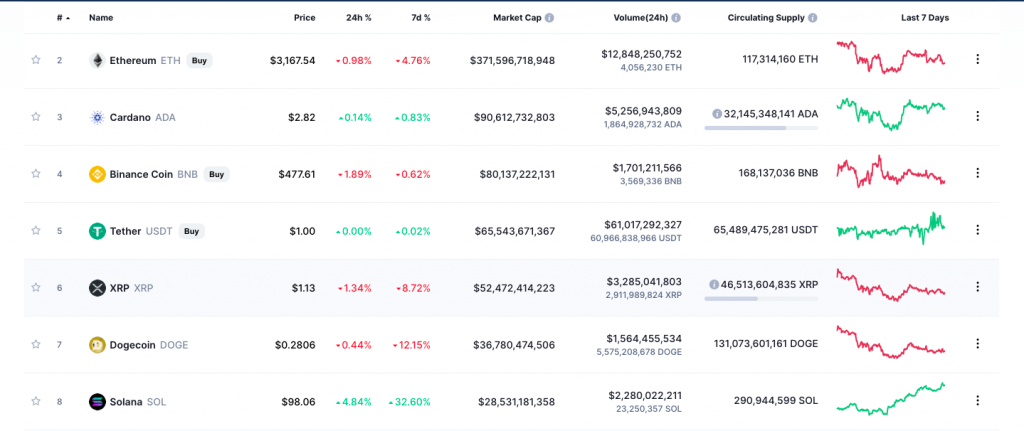Open the Market Cap info tooltip icon
The width and height of the screenshot is (1024, 431).
coord(549,18)
